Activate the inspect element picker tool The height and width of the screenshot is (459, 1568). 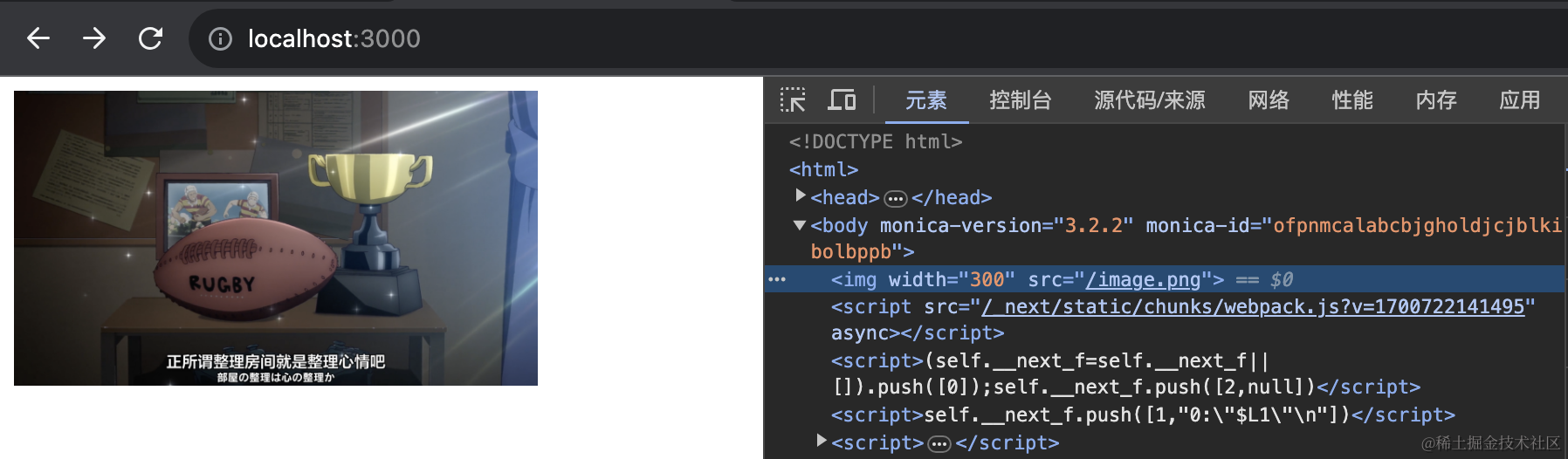click(x=793, y=100)
